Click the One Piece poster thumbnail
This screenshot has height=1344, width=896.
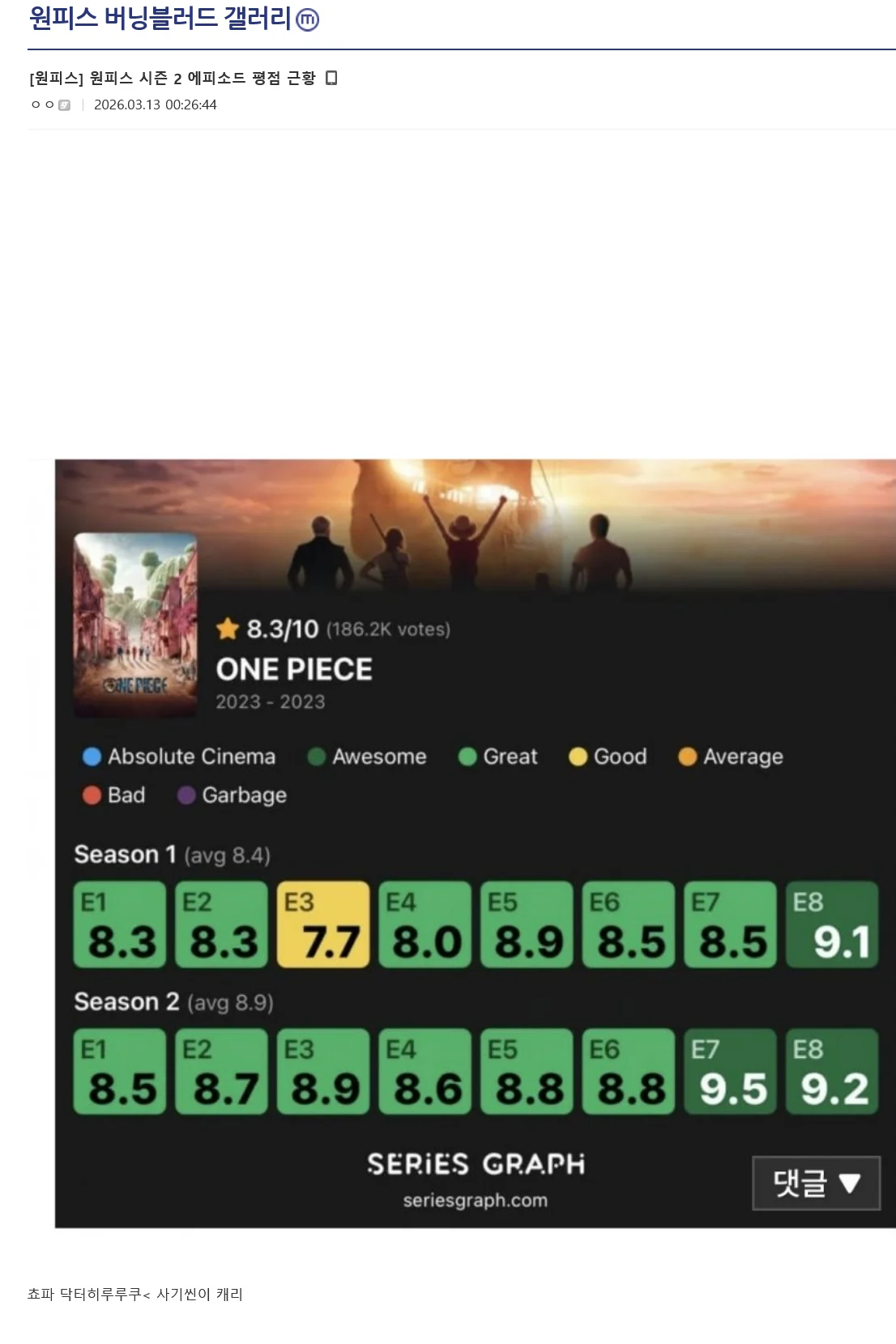coord(135,625)
